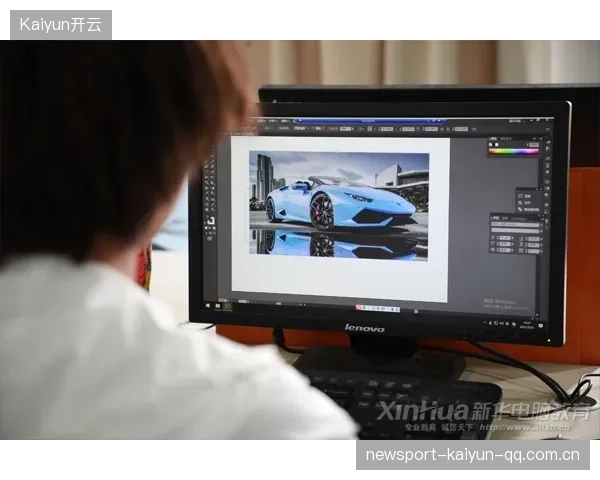Open the workspace switcher in title bar
The width and height of the screenshot is (600, 480).
coord(515,121)
